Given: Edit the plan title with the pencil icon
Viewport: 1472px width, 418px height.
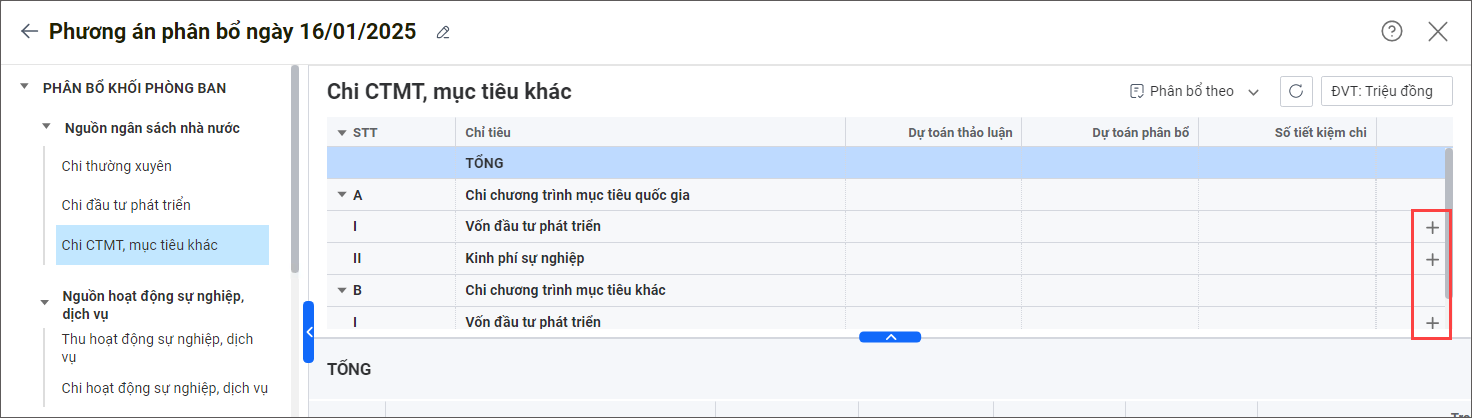Looking at the screenshot, I should pos(443,33).
